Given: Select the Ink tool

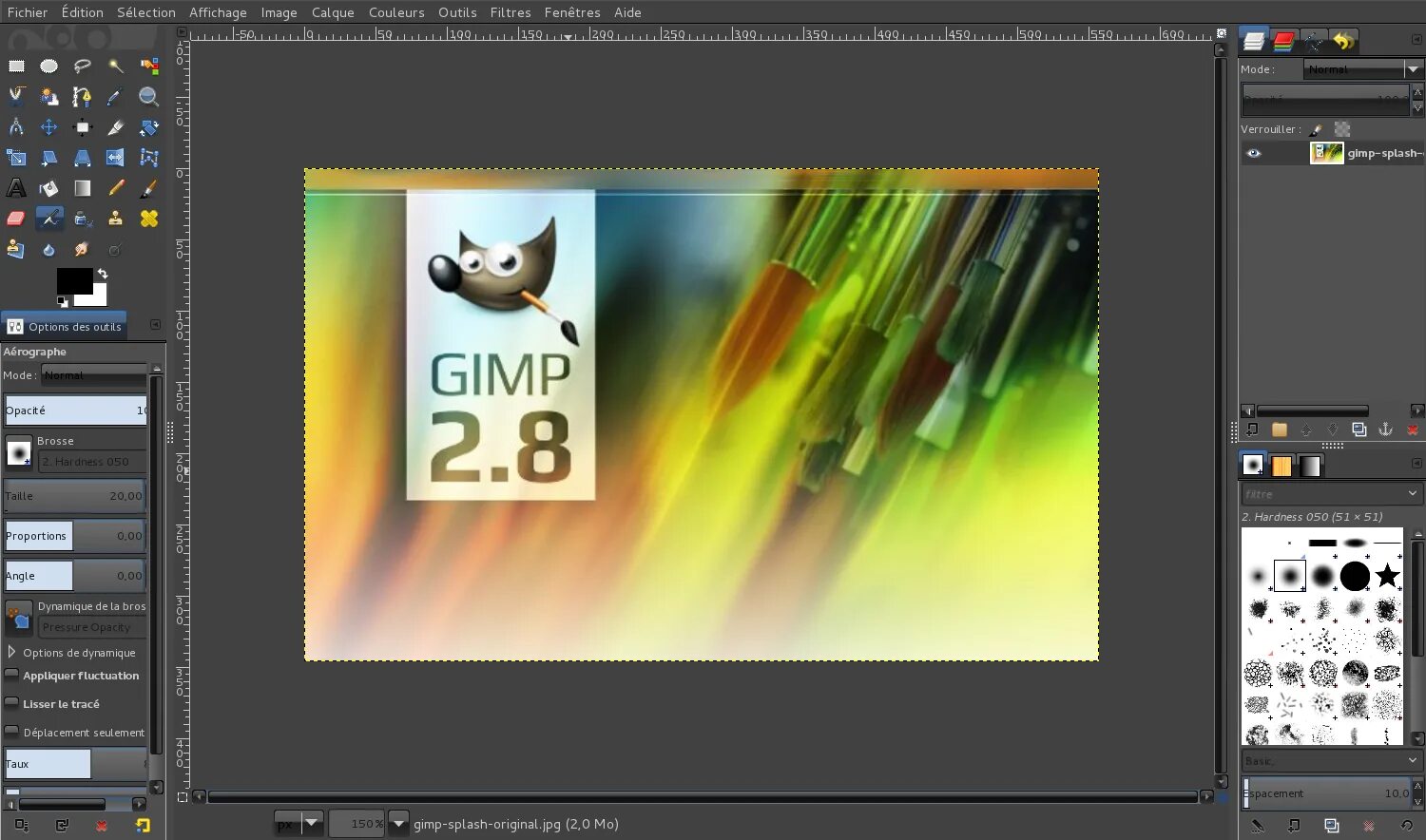Looking at the screenshot, I should click(83, 219).
